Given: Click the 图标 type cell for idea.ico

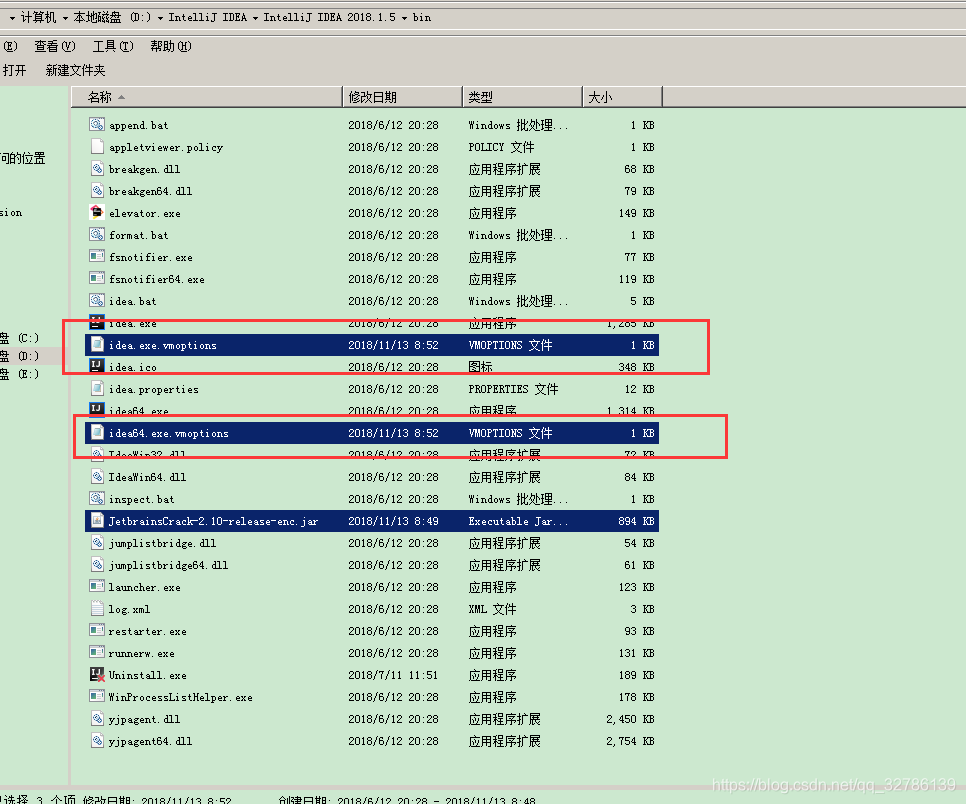Looking at the screenshot, I should pos(480,367).
